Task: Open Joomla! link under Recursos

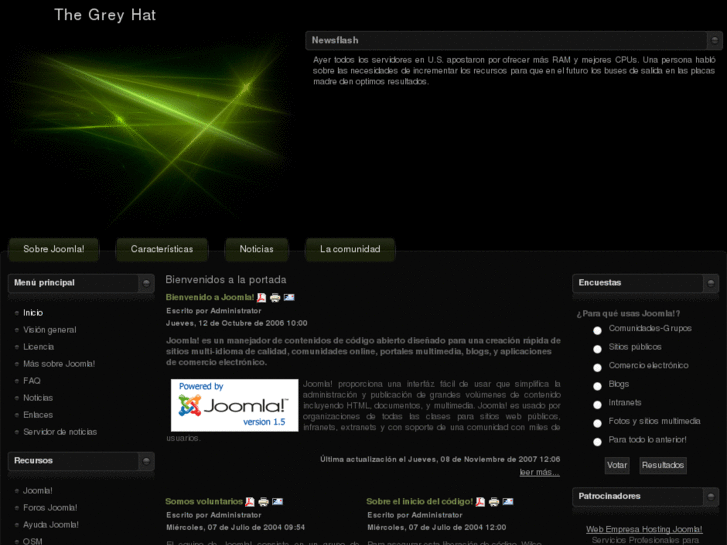Action: click(38, 491)
